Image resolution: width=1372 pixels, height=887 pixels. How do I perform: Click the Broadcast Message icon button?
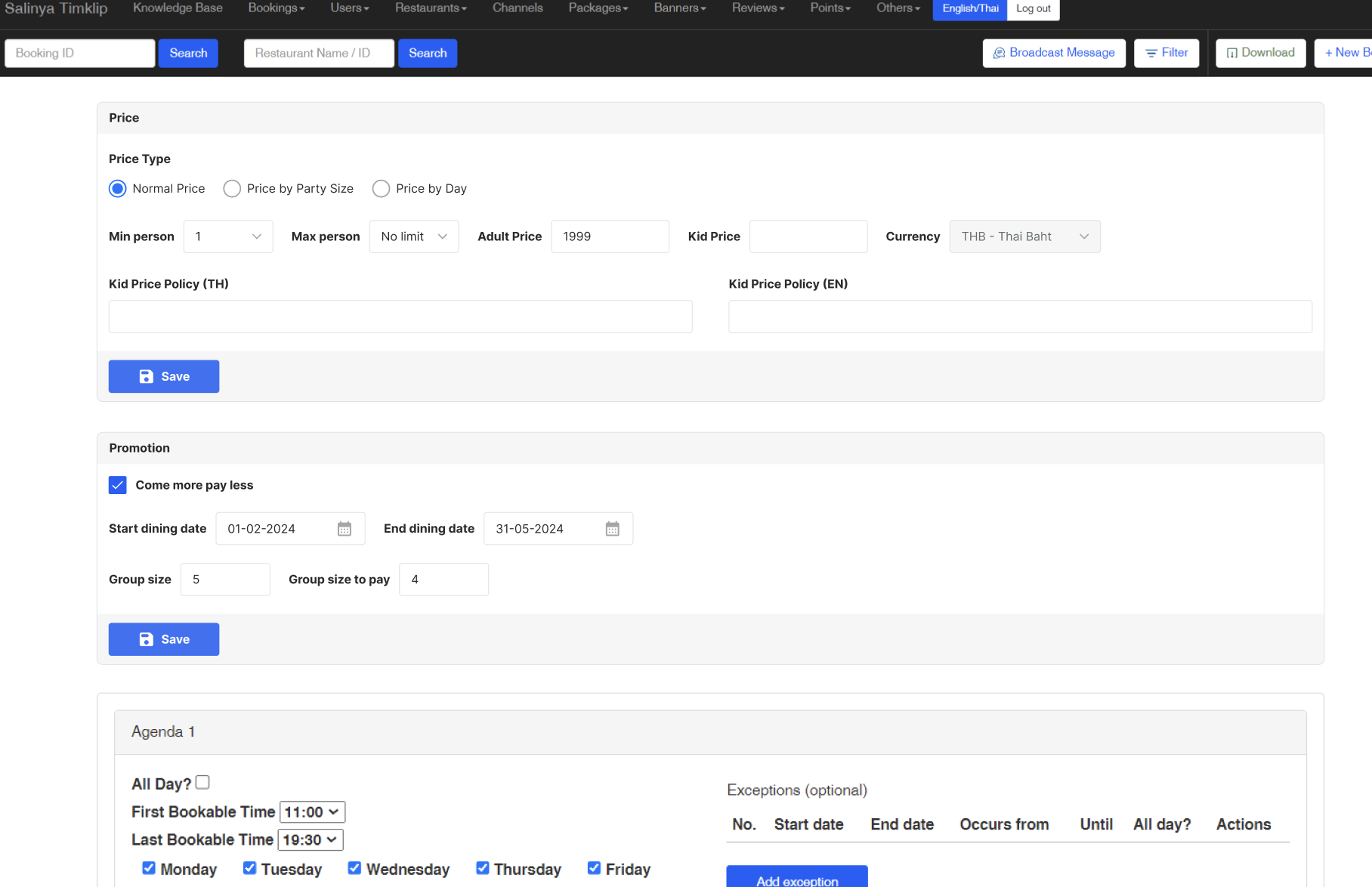click(x=1053, y=53)
